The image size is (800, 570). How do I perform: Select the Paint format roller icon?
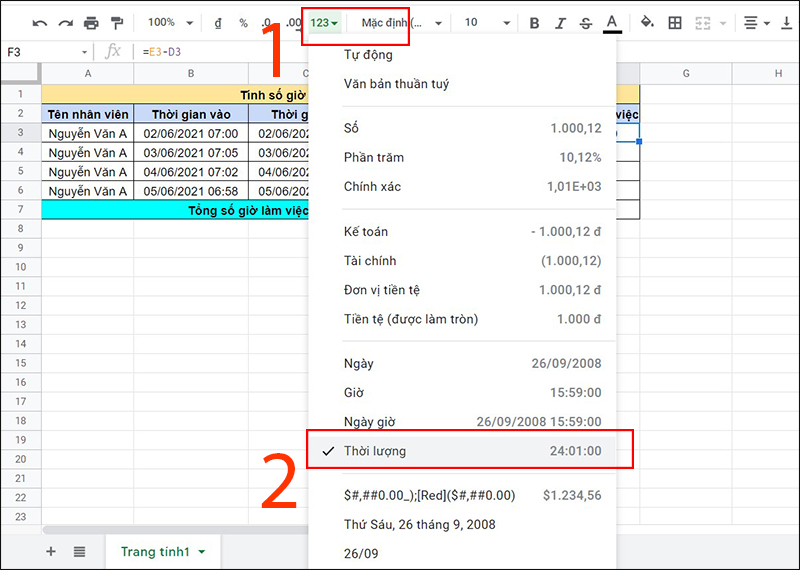[x=117, y=22]
